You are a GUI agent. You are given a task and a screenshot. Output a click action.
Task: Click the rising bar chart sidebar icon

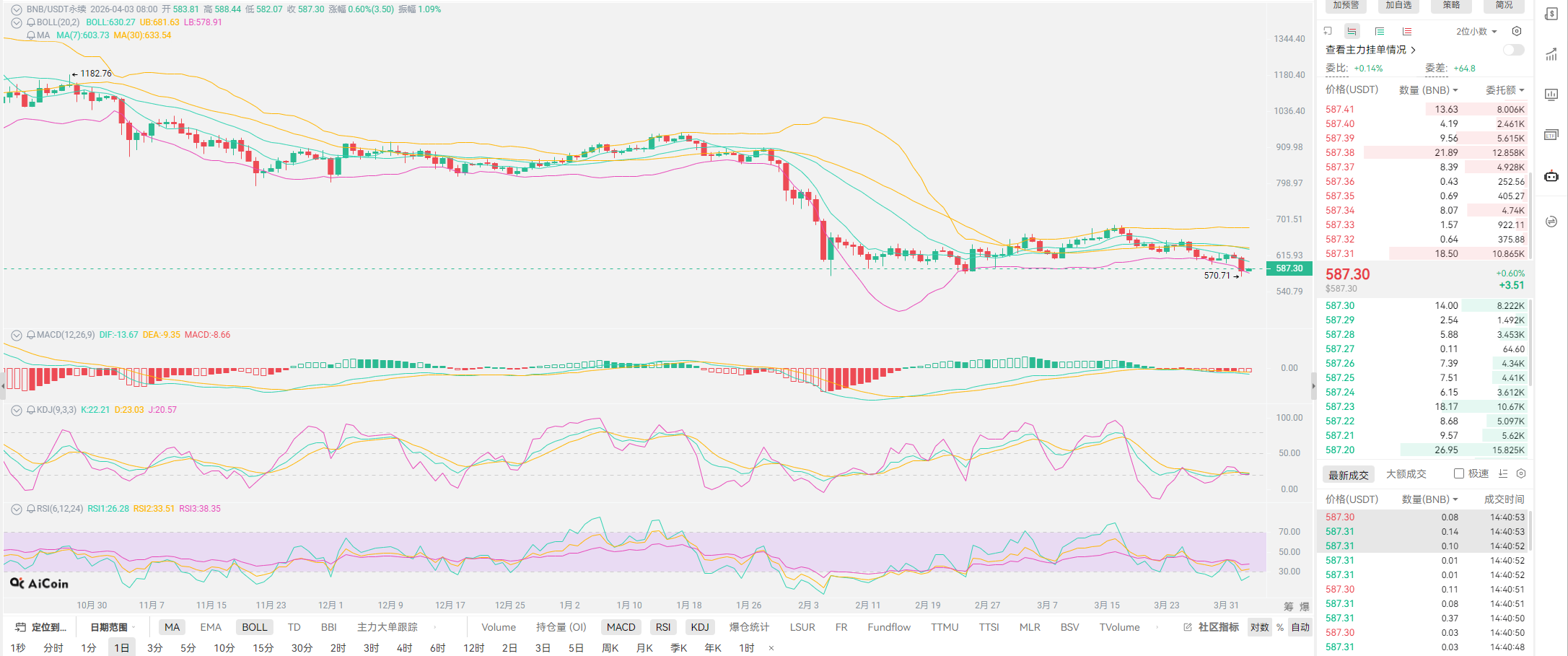click(1551, 55)
